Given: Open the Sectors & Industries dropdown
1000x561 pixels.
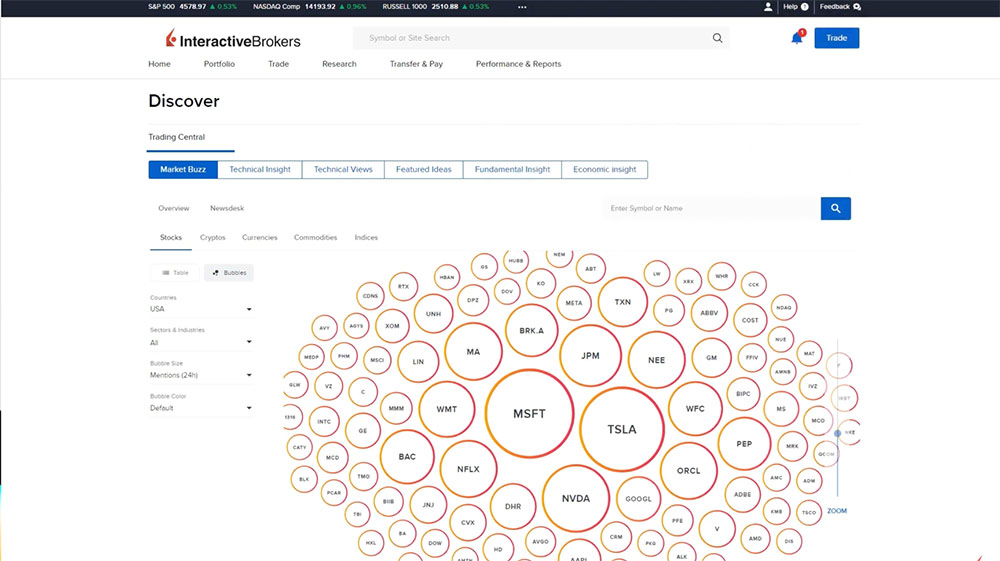Looking at the screenshot, I should point(201,342).
